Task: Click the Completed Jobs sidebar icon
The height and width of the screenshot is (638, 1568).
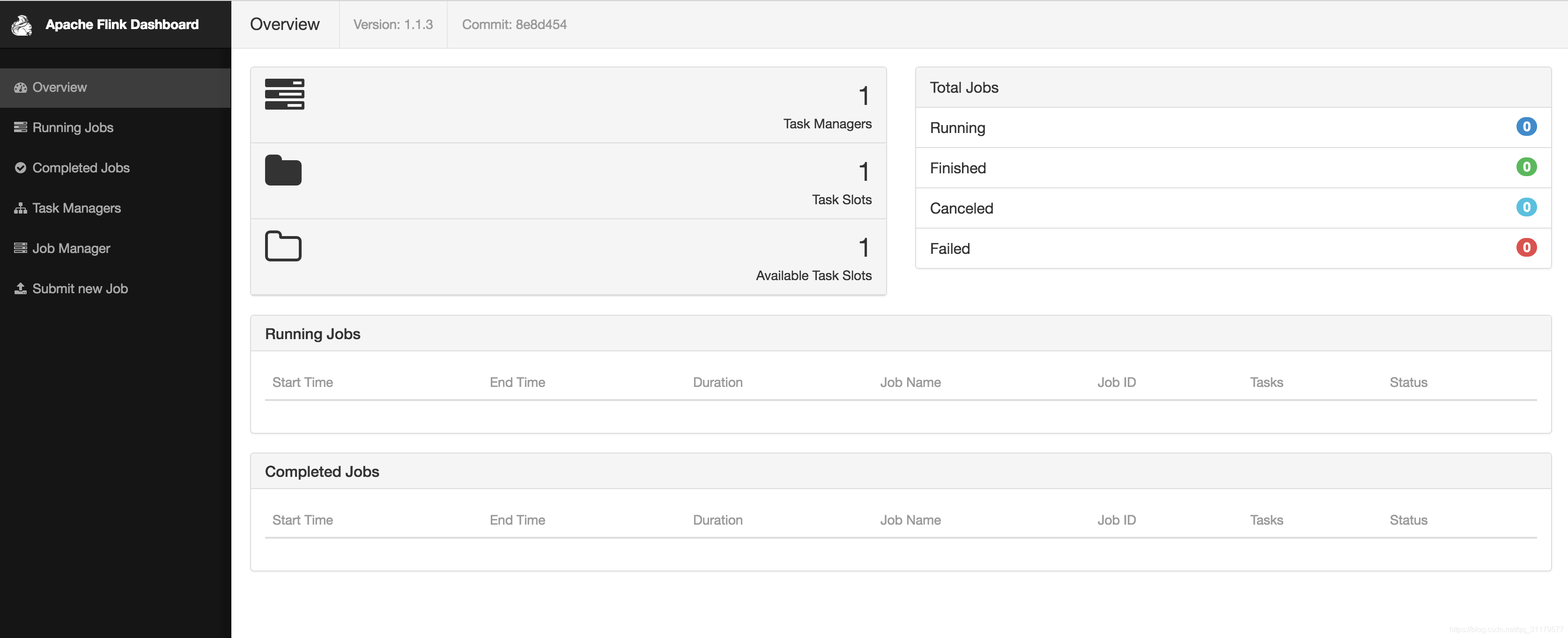Action: tap(20, 167)
